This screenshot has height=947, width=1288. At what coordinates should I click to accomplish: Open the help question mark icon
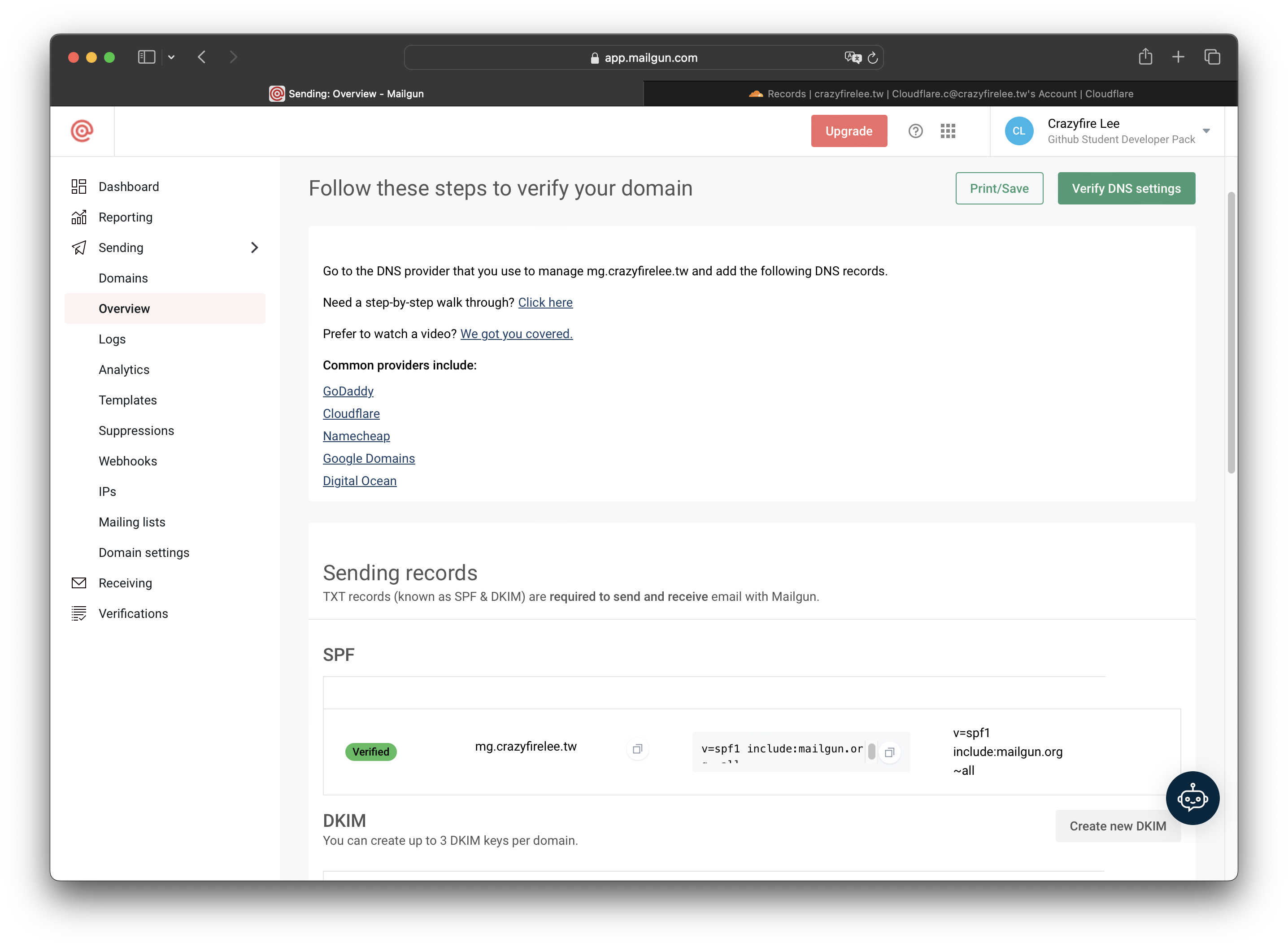click(x=915, y=131)
